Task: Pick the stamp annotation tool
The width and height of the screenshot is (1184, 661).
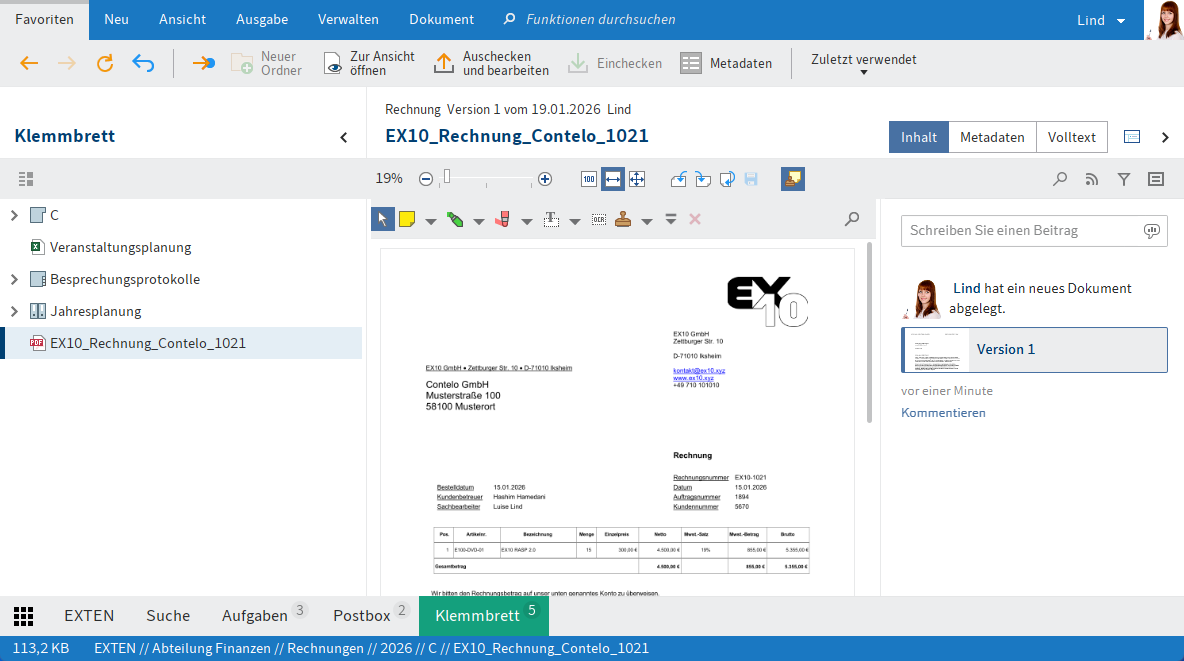Action: click(x=623, y=220)
